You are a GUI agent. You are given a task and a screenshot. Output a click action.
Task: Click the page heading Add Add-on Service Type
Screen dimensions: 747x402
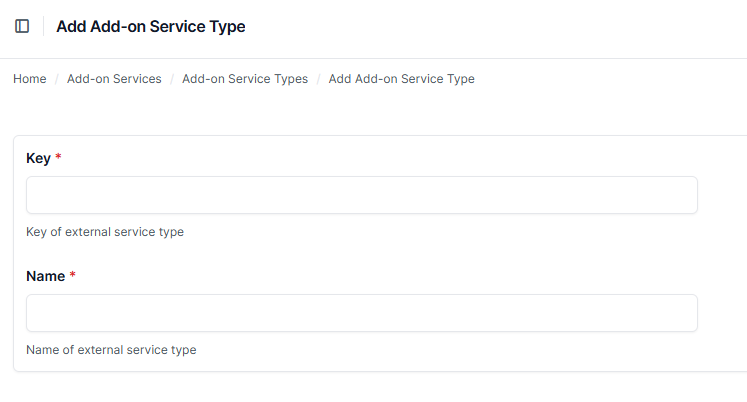[151, 27]
